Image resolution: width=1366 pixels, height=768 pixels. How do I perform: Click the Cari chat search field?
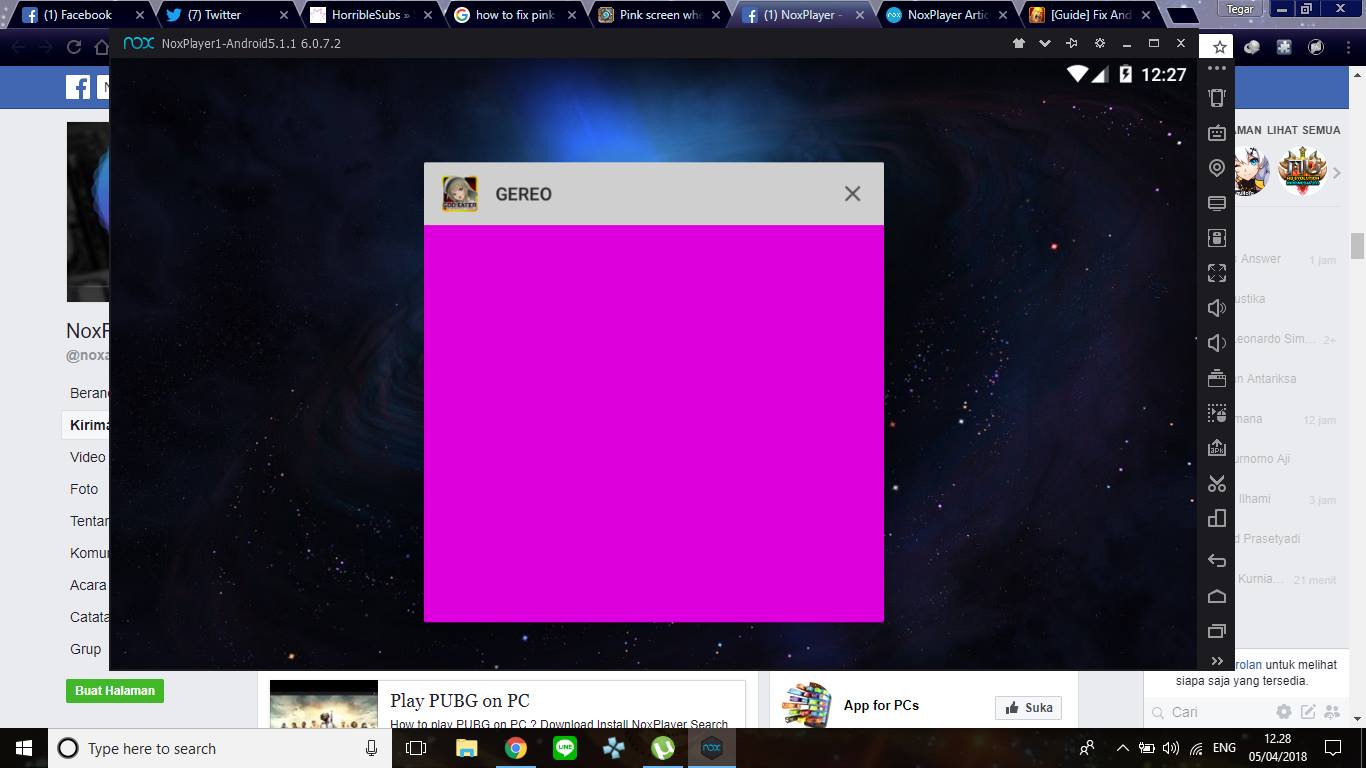[x=1210, y=712]
